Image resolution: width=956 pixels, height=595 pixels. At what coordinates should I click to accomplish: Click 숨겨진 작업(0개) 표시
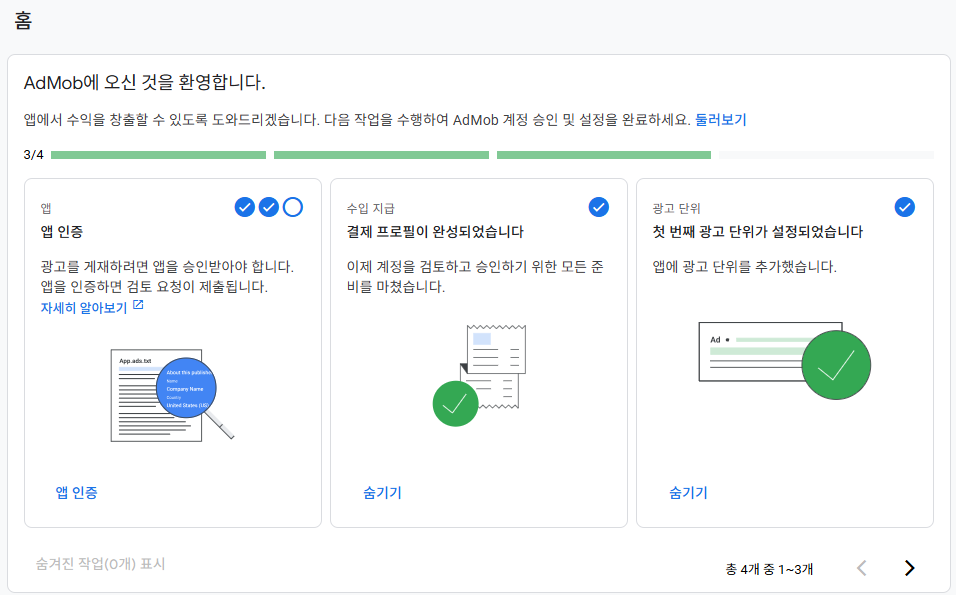pyautogui.click(x=101, y=564)
